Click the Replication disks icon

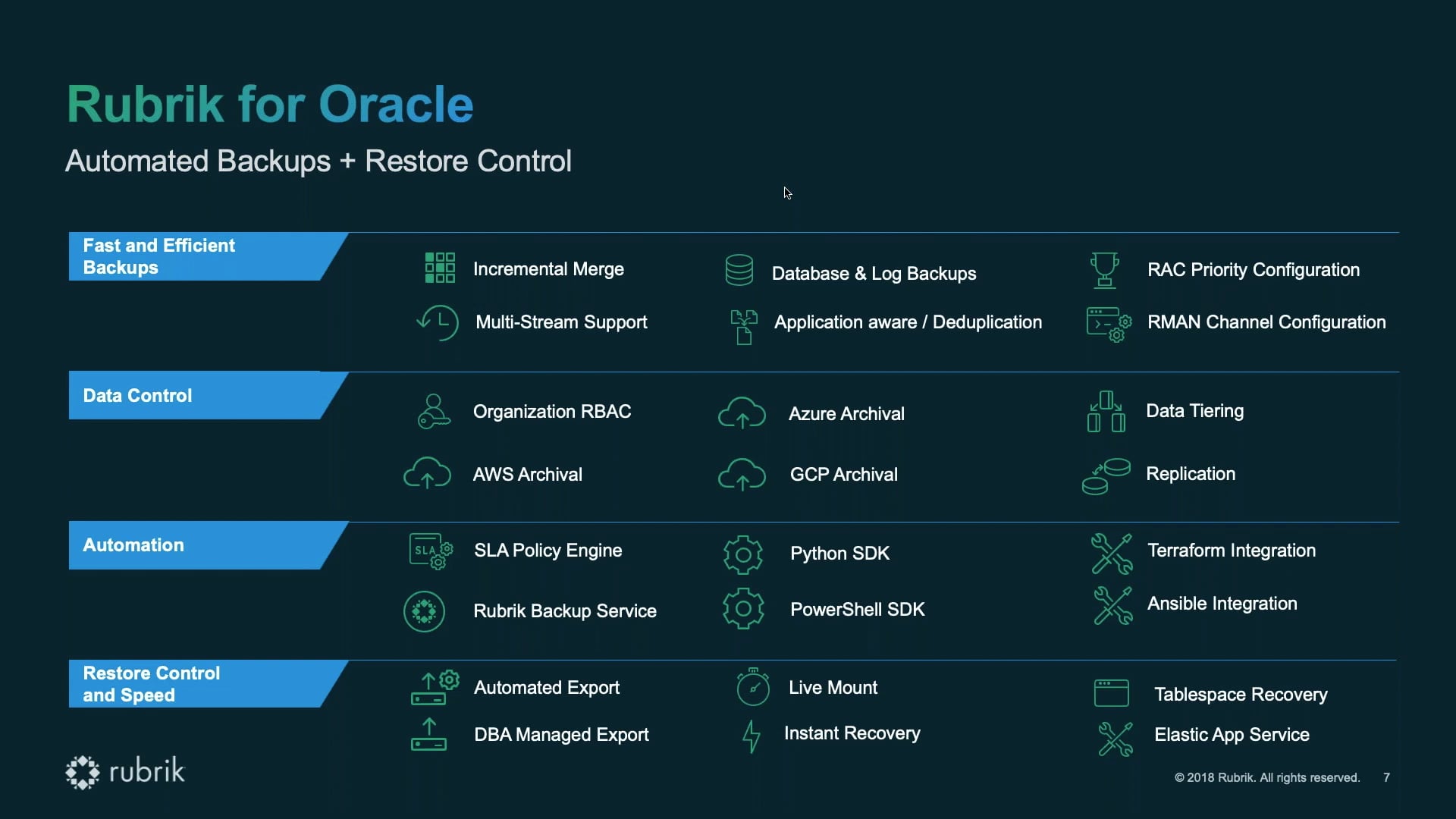(1106, 476)
